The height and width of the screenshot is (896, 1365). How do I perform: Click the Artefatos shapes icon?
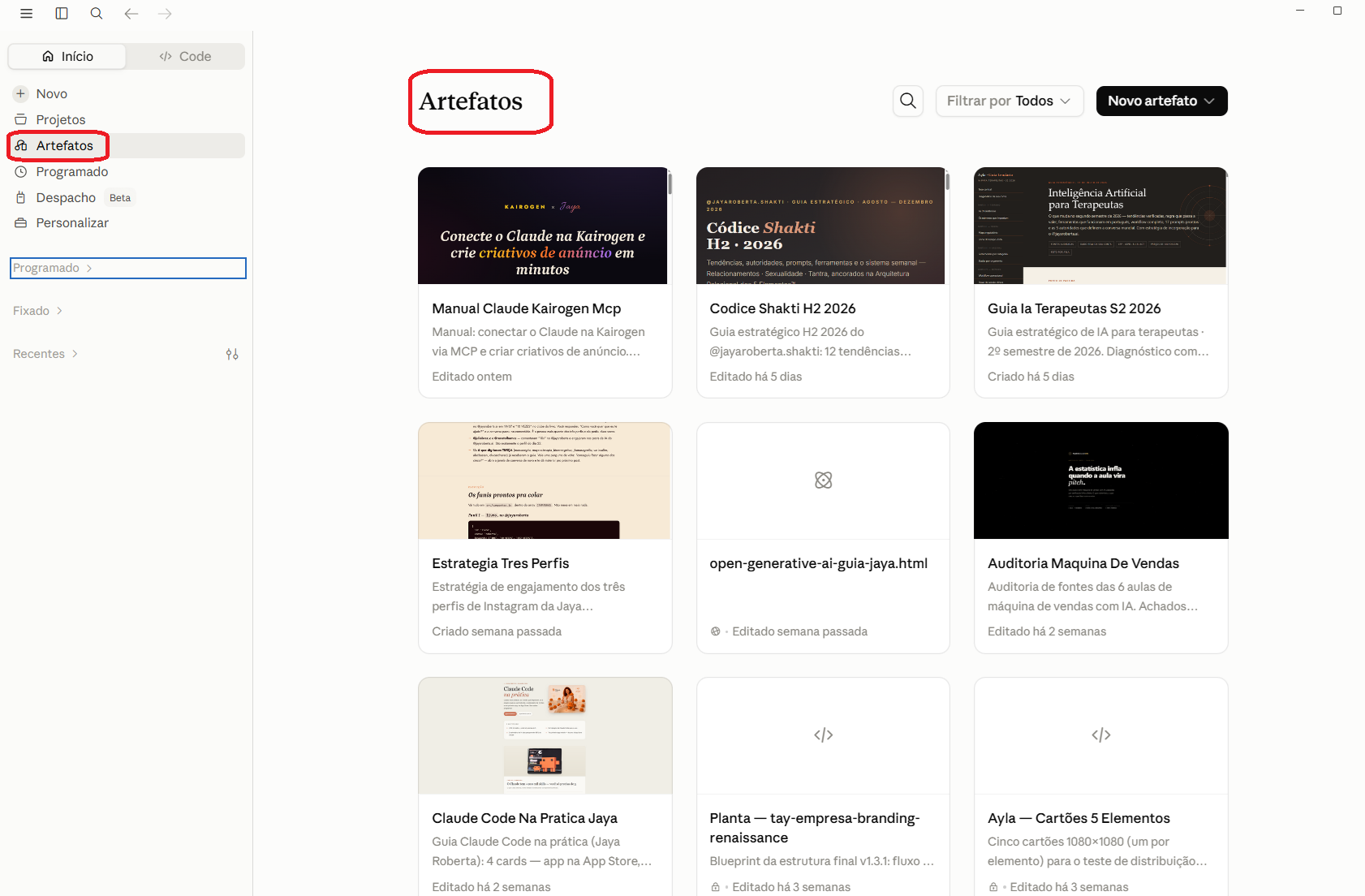[21, 146]
